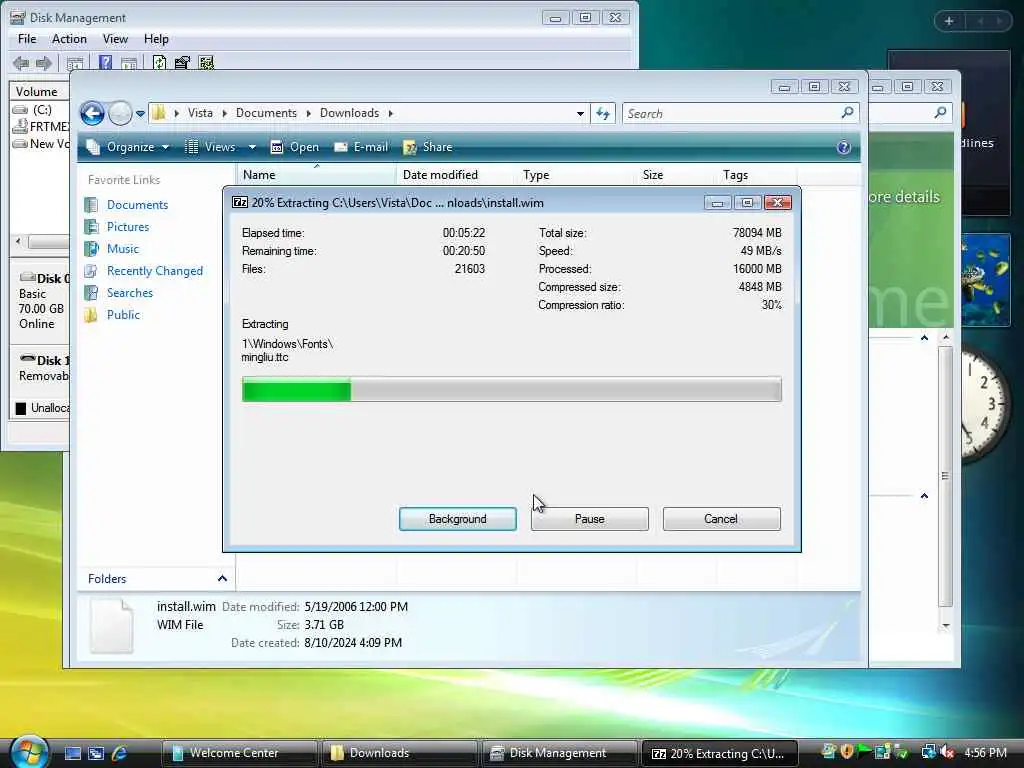Click folder icon in Explorer address bar
This screenshot has width=1024, height=768.
(159, 113)
